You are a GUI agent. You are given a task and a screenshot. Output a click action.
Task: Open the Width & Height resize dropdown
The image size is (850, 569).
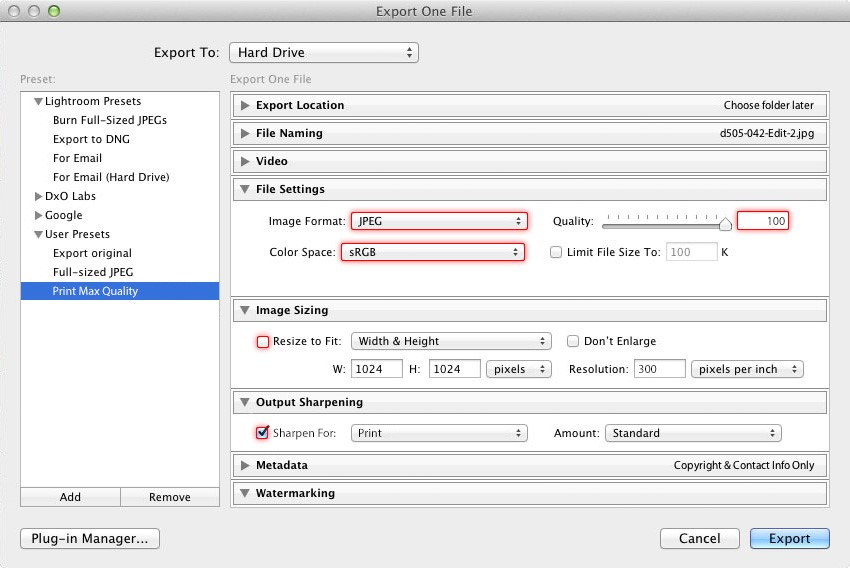point(451,341)
